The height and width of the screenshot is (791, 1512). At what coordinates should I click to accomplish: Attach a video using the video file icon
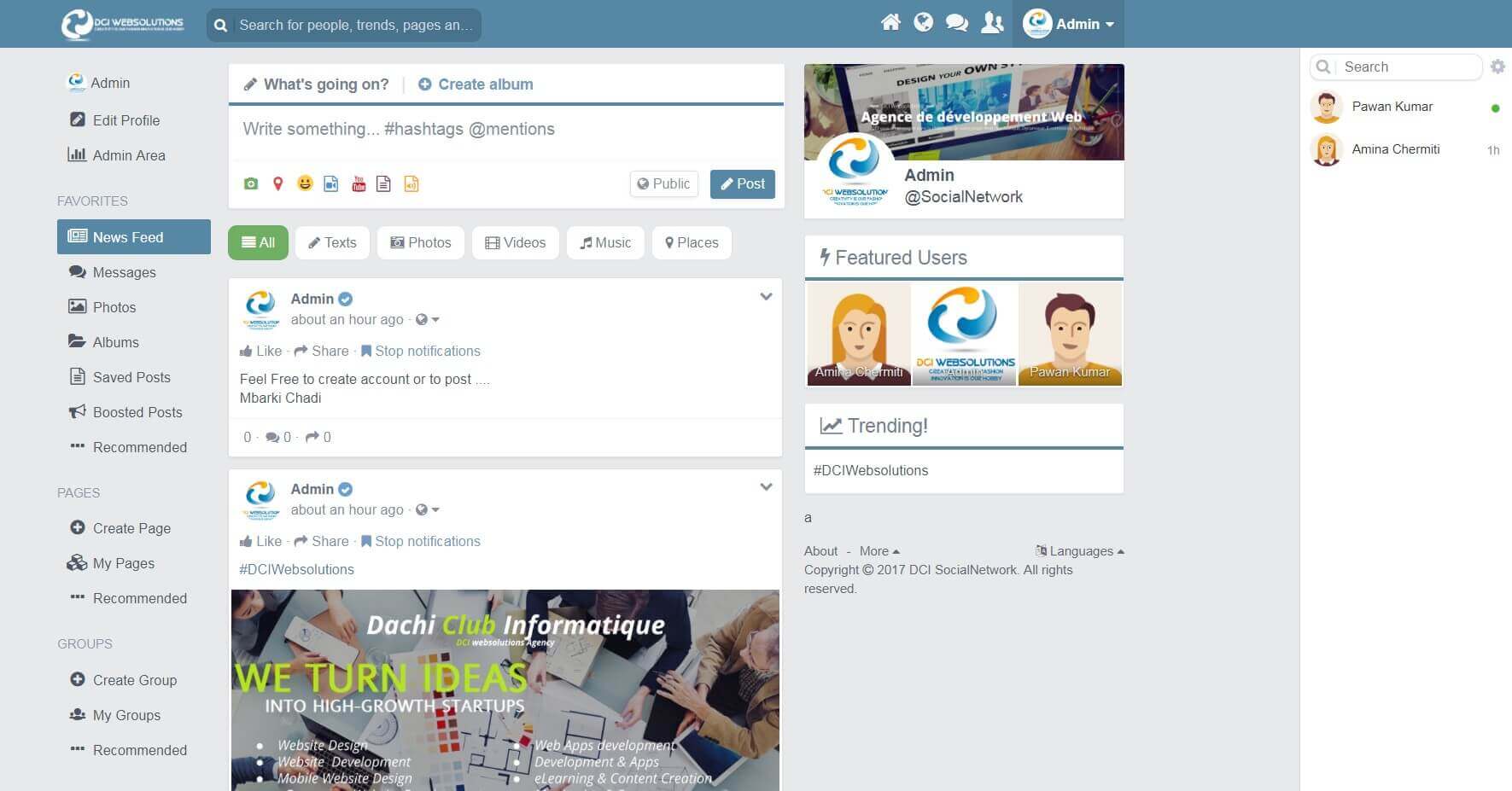pyautogui.click(x=331, y=183)
